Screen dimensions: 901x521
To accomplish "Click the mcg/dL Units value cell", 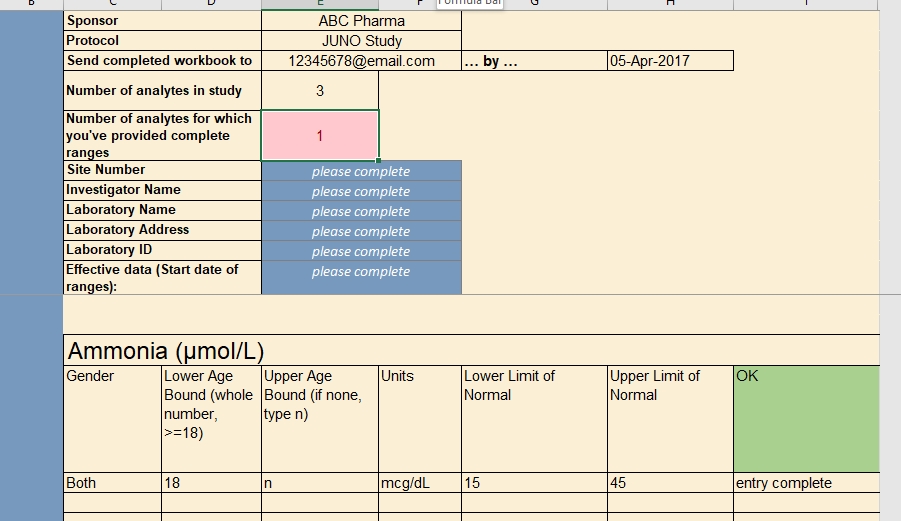I will (420, 483).
